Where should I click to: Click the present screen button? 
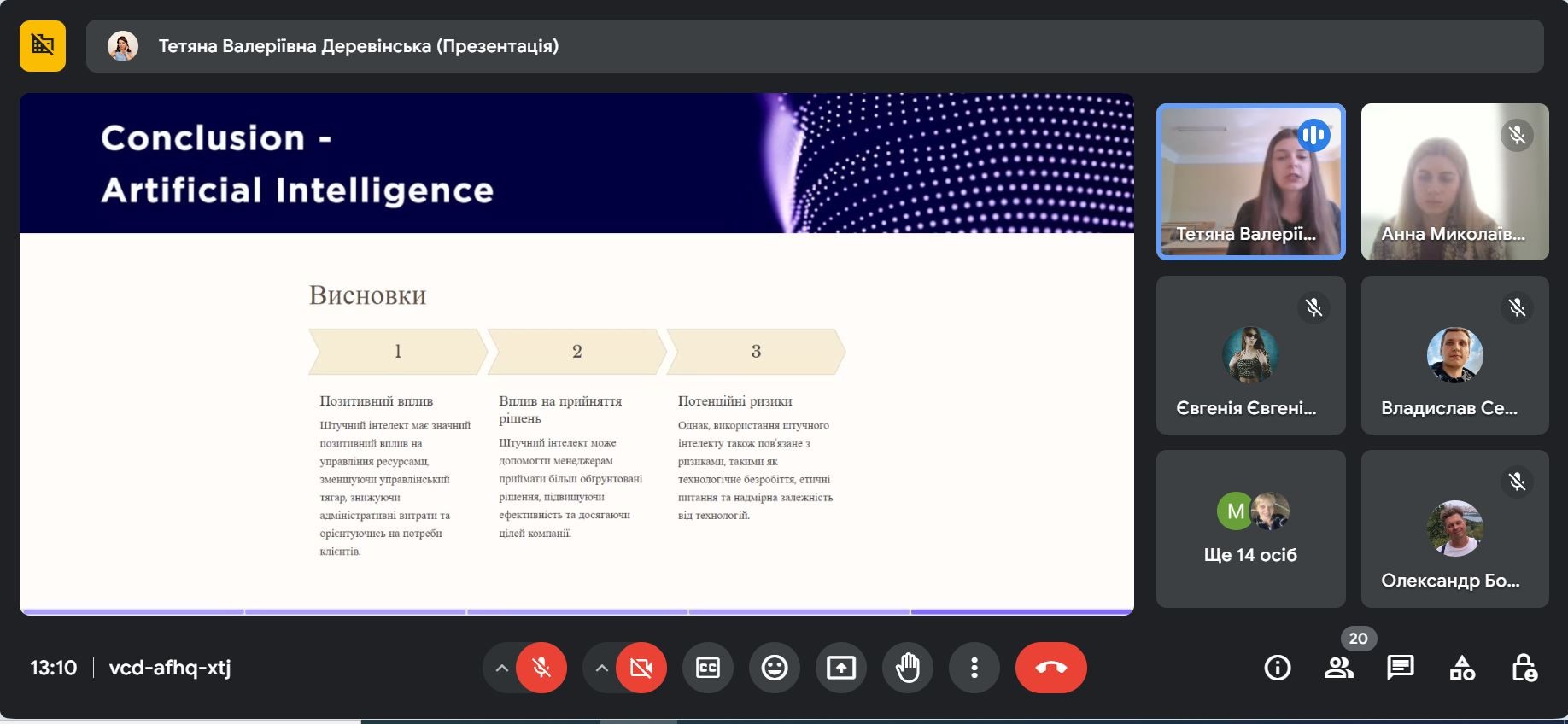coord(841,668)
